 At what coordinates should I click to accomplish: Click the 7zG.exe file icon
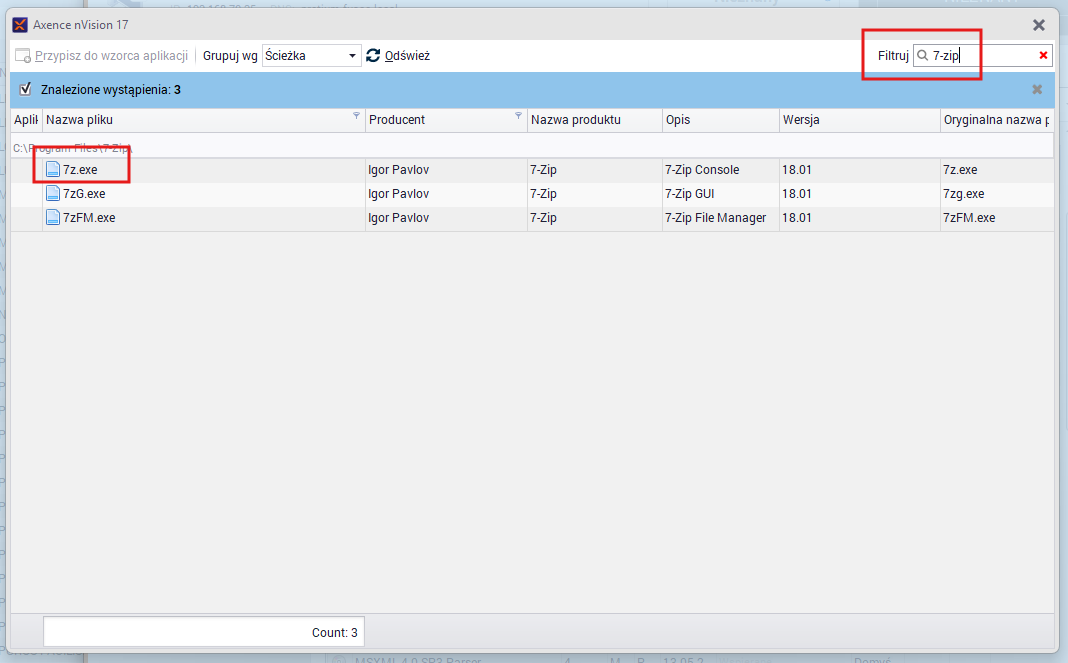53,194
